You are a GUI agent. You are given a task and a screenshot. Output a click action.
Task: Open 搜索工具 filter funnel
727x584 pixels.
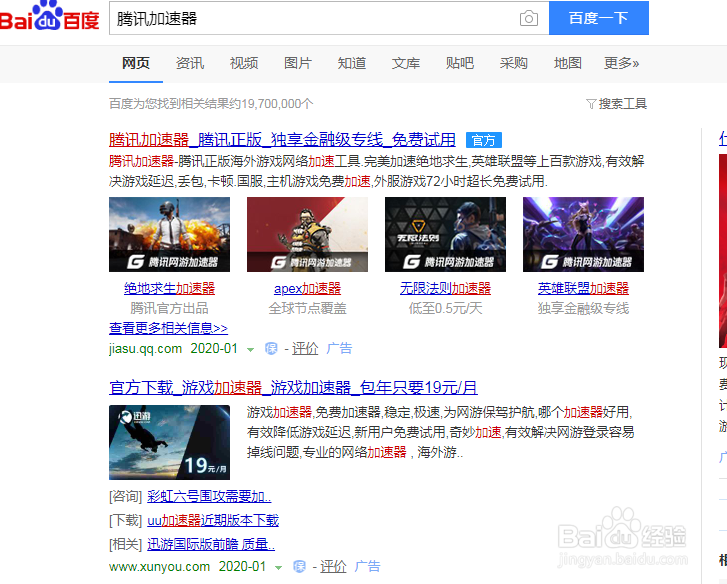click(x=616, y=104)
